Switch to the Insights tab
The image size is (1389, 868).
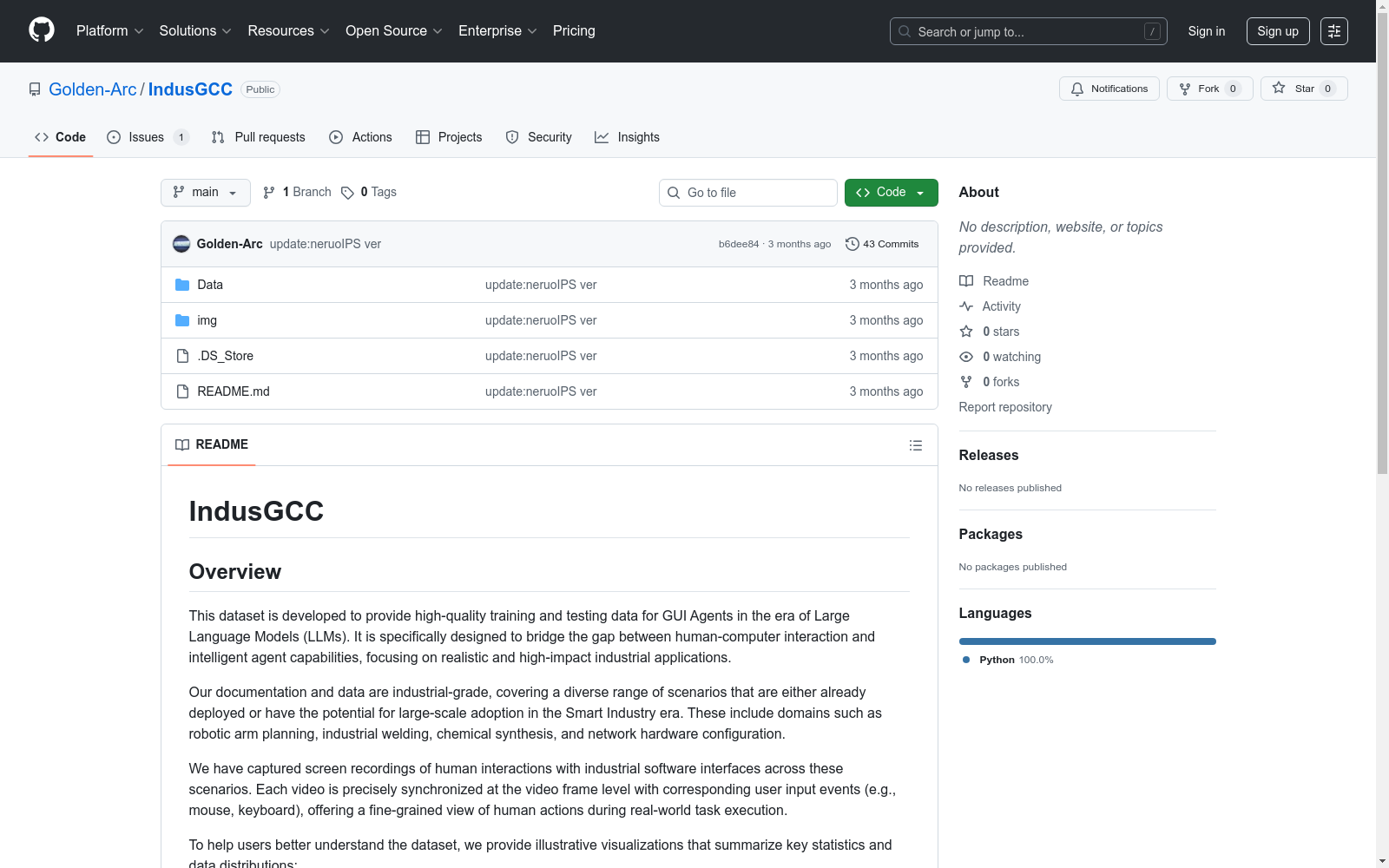[628, 137]
